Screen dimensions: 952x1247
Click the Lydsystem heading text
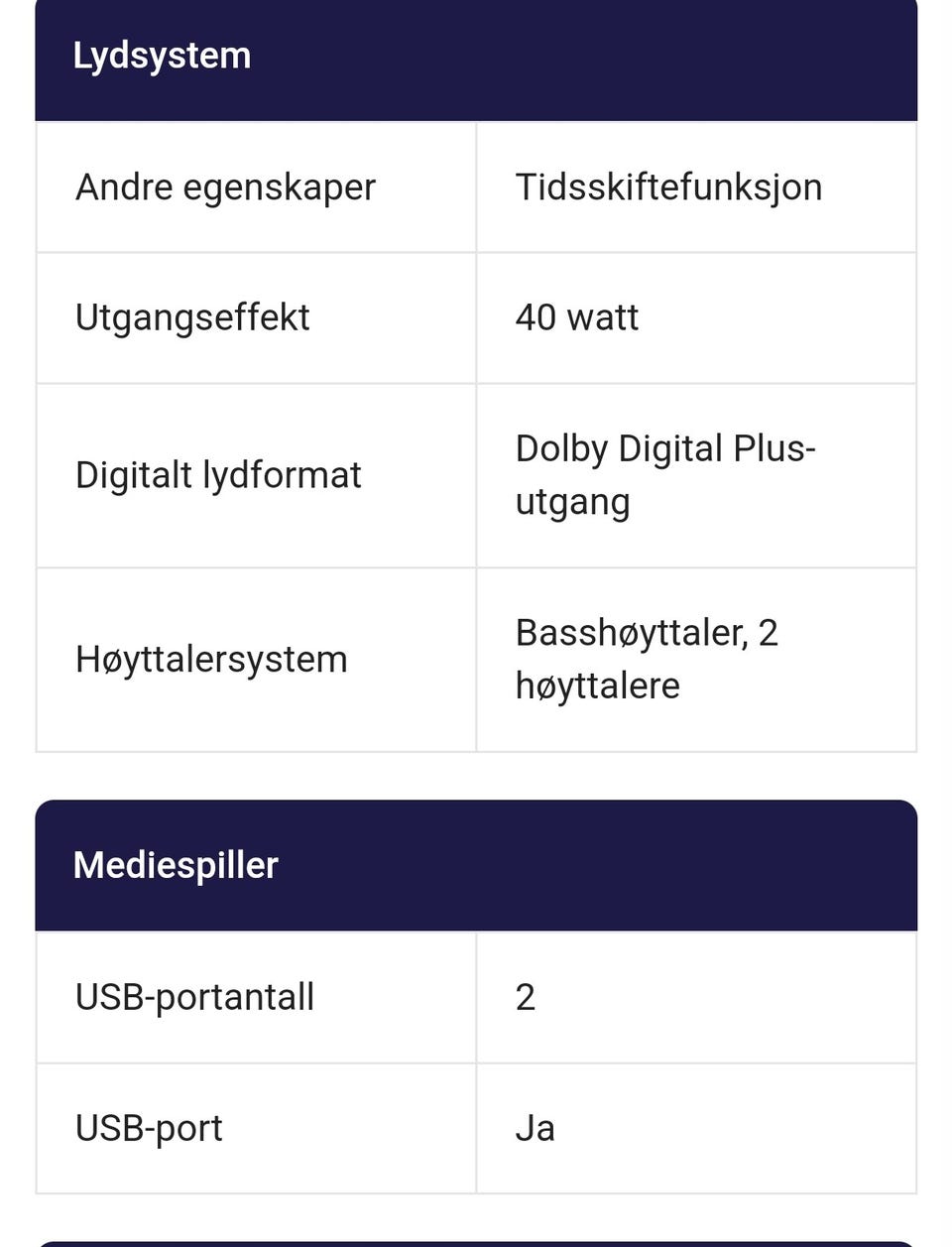coord(162,56)
